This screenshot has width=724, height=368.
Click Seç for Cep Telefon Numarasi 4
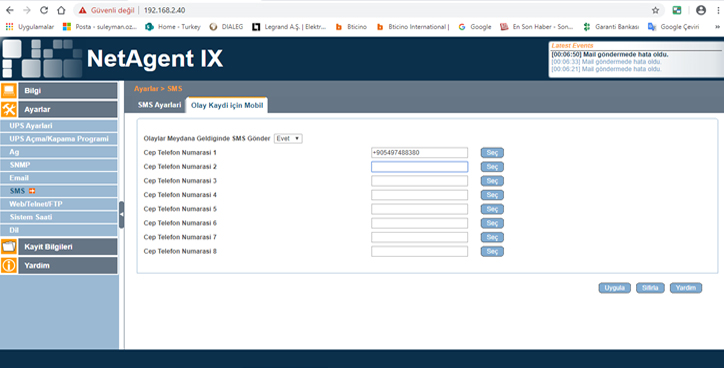click(x=492, y=195)
